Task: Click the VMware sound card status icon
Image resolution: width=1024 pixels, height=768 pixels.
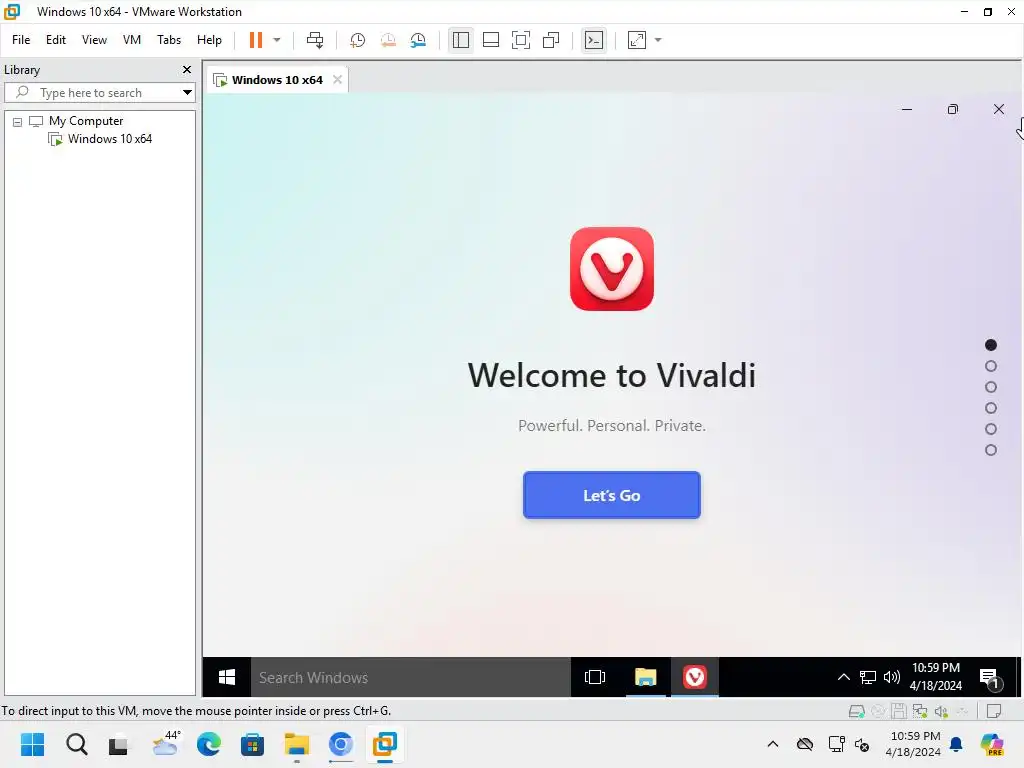Action: [x=941, y=711]
